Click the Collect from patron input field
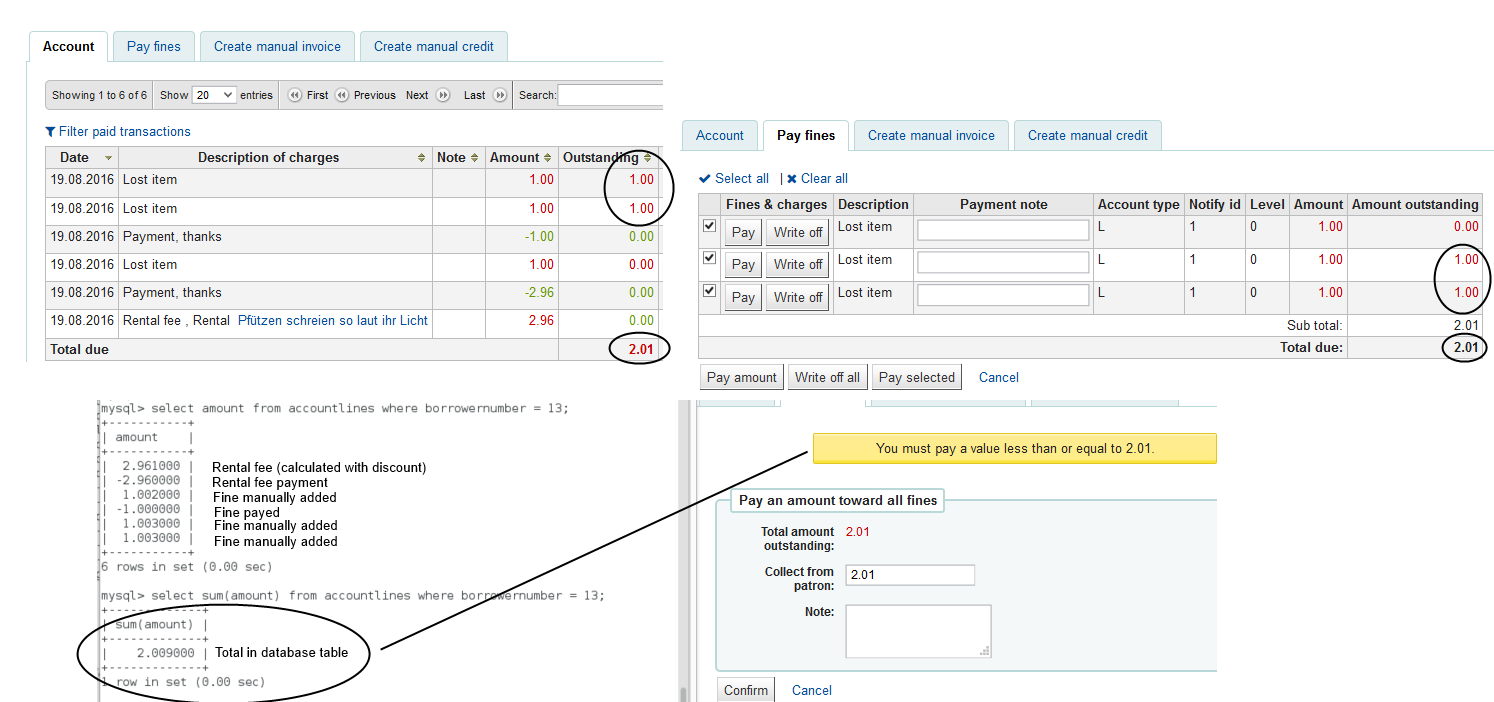 (910, 575)
